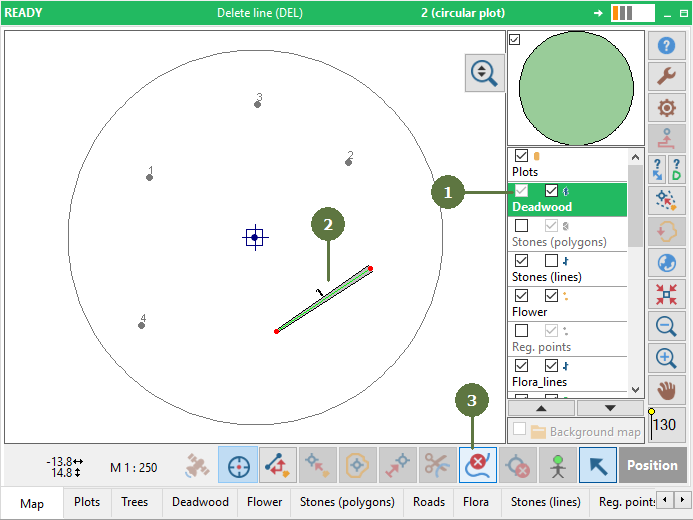Click the greyed polygon edit tool
Viewport: 693px width, 520px height.
coord(357,465)
